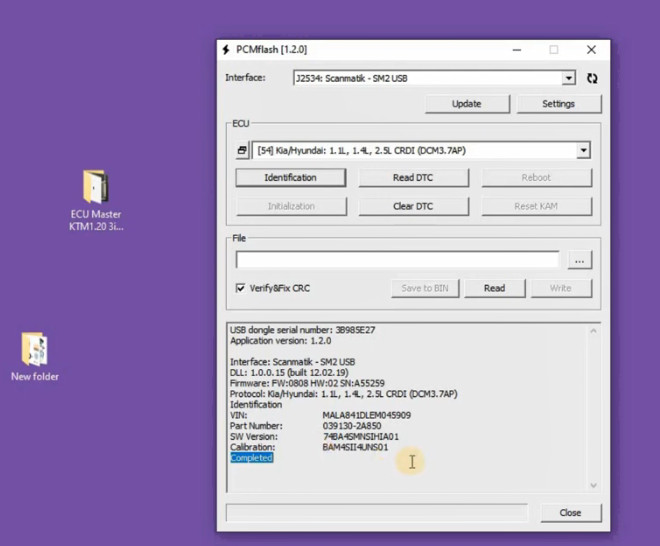This screenshot has width=660, height=546.
Task: Click the DLL: 1.0.0.15 log line
Action: (x=289, y=373)
